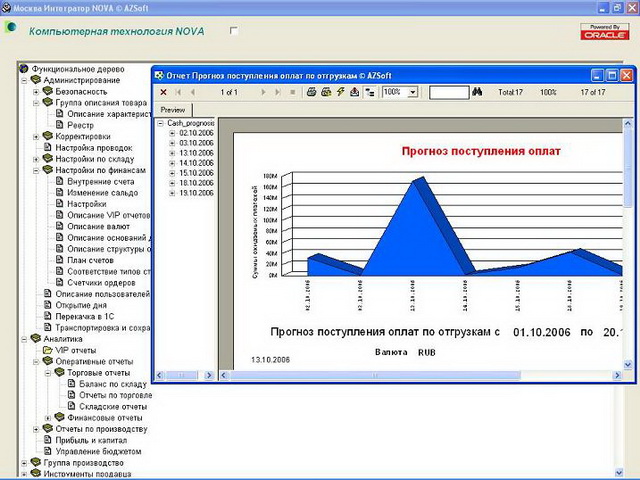Image resolution: width=640 pixels, height=480 pixels.
Task: Click Управление бюджетом document icon
Action: pos(48,451)
